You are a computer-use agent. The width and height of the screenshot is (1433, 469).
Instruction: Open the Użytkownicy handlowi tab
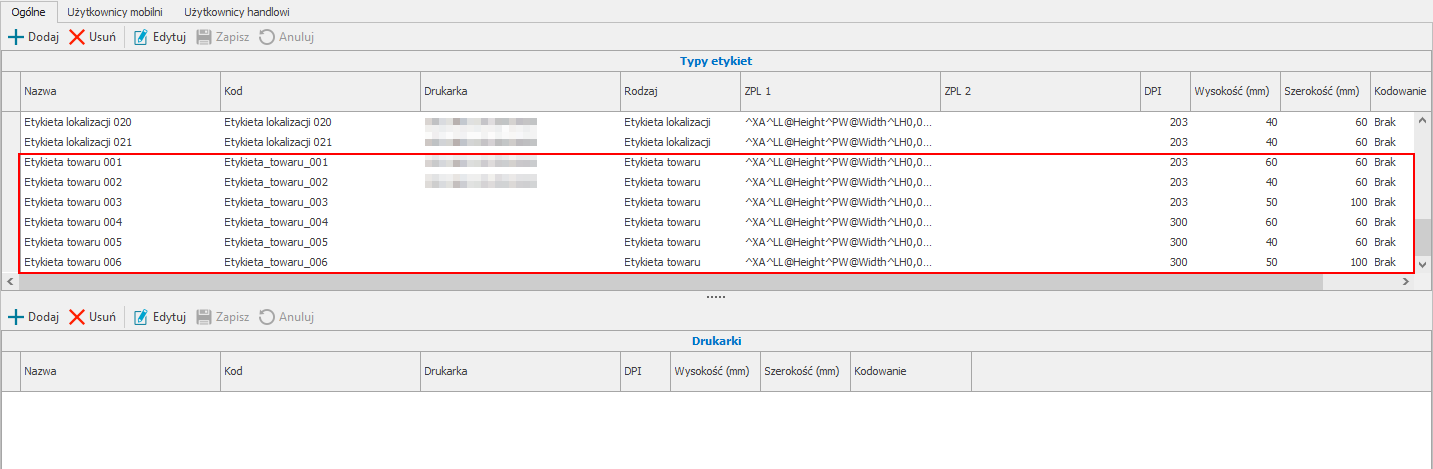point(237,12)
